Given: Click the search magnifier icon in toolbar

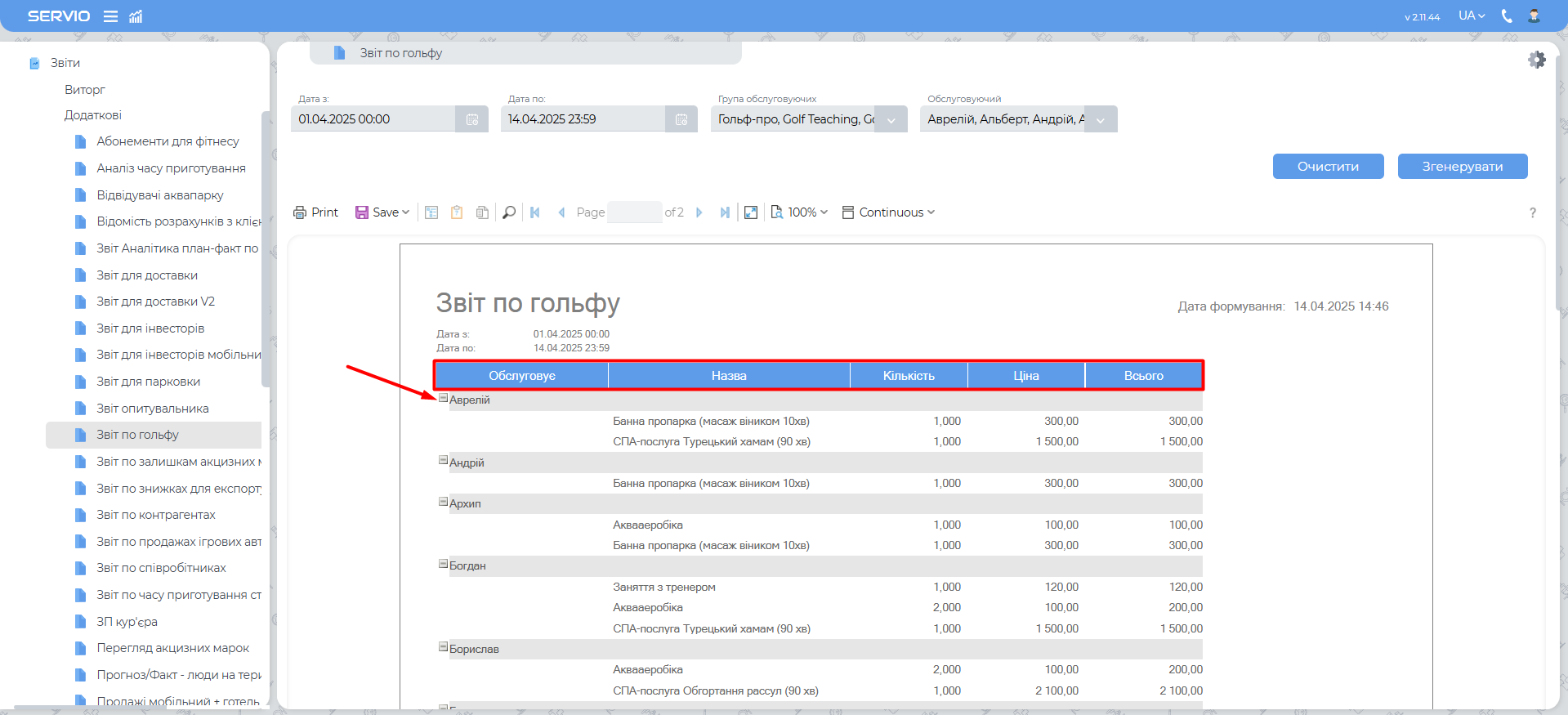Looking at the screenshot, I should click(509, 212).
